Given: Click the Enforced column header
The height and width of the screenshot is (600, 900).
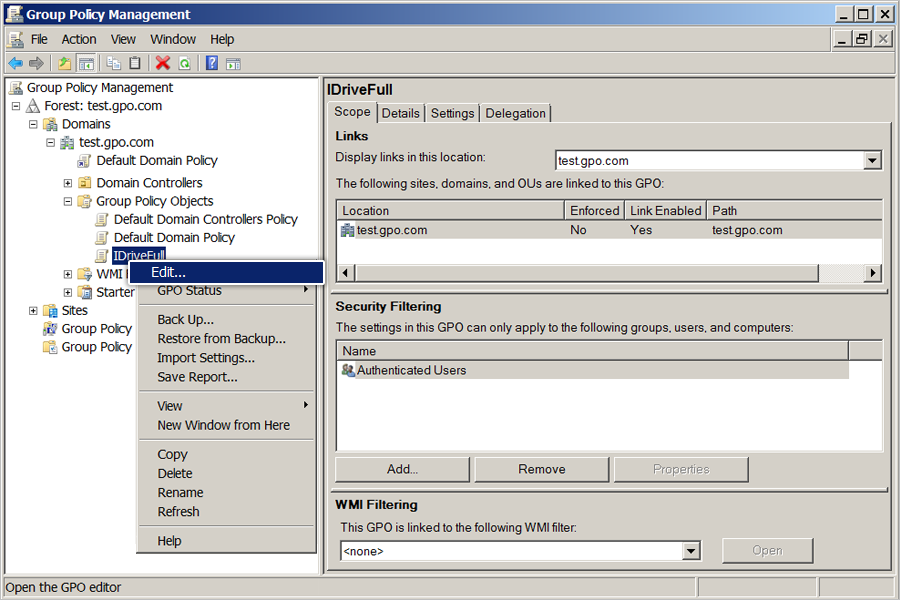Looking at the screenshot, I should 595,211.
